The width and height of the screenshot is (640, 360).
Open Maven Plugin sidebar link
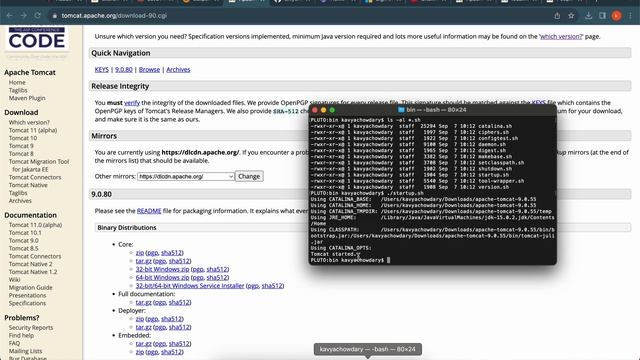[27, 98]
